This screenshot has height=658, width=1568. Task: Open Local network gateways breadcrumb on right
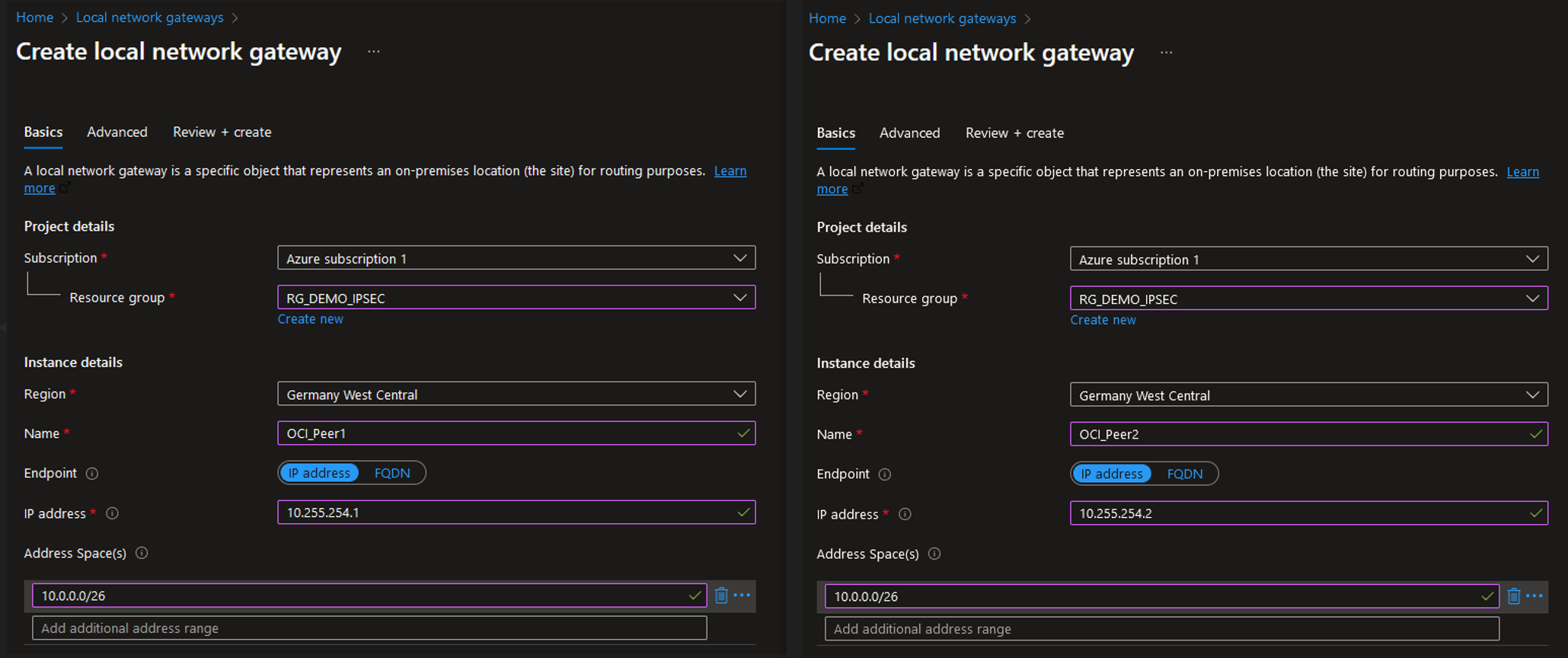tap(942, 18)
